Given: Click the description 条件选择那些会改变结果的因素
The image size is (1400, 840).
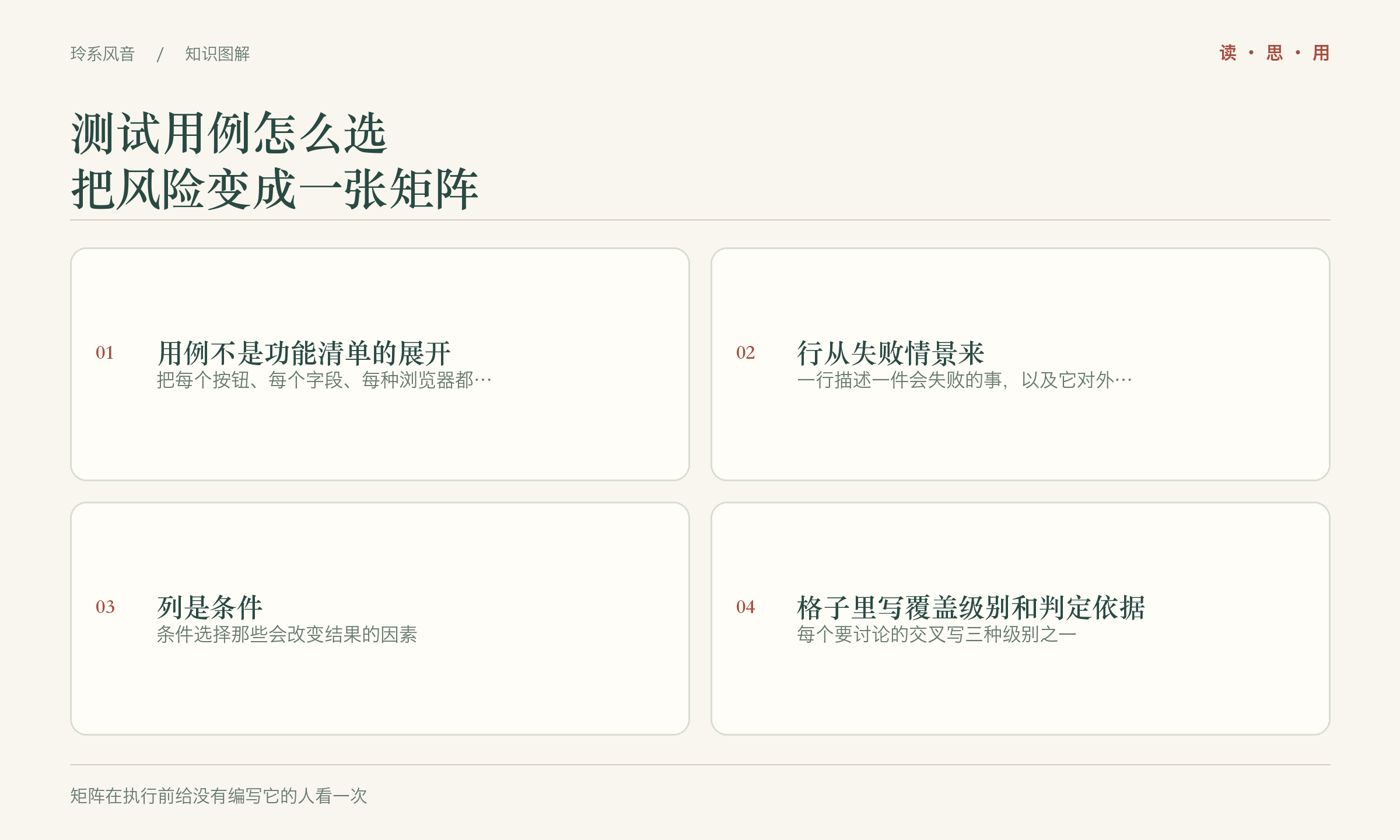Looking at the screenshot, I should coord(287,635).
